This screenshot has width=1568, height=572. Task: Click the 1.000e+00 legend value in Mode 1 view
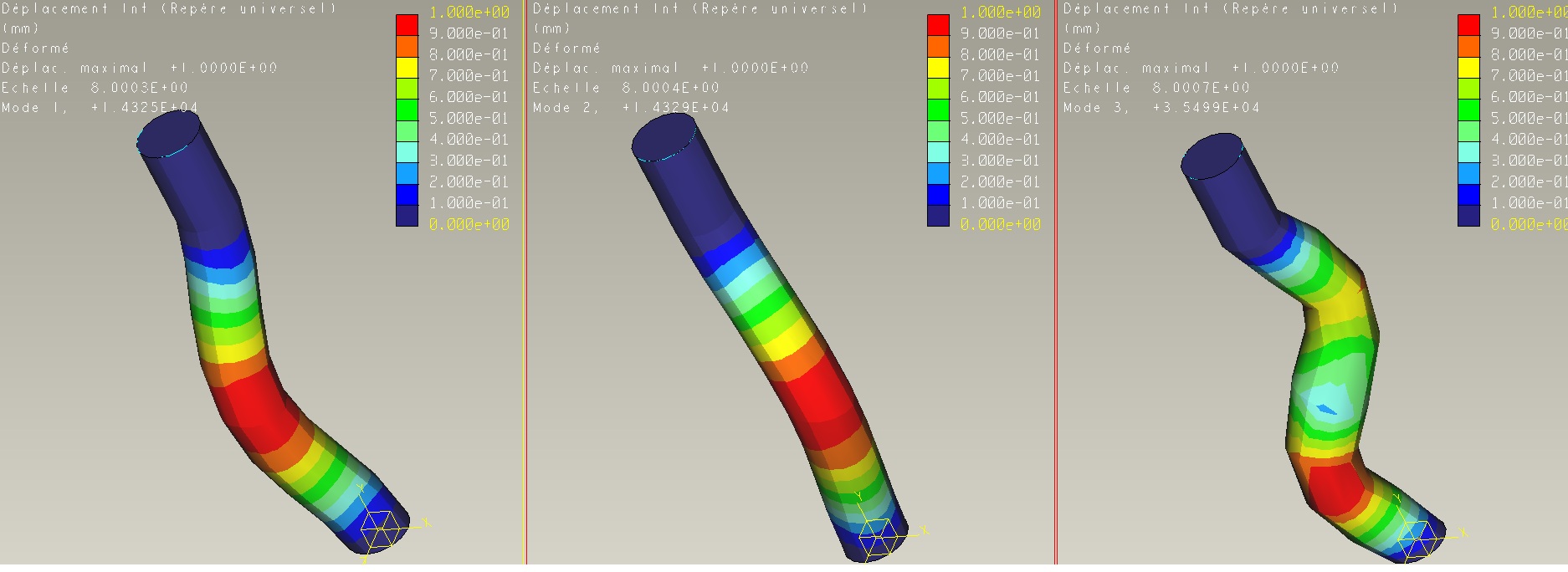coord(469,13)
